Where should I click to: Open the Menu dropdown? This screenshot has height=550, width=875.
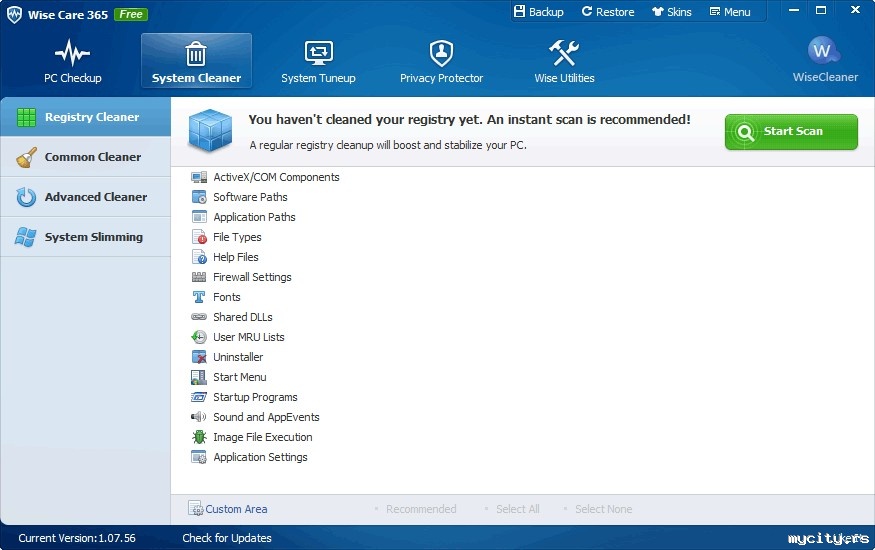point(730,12)
